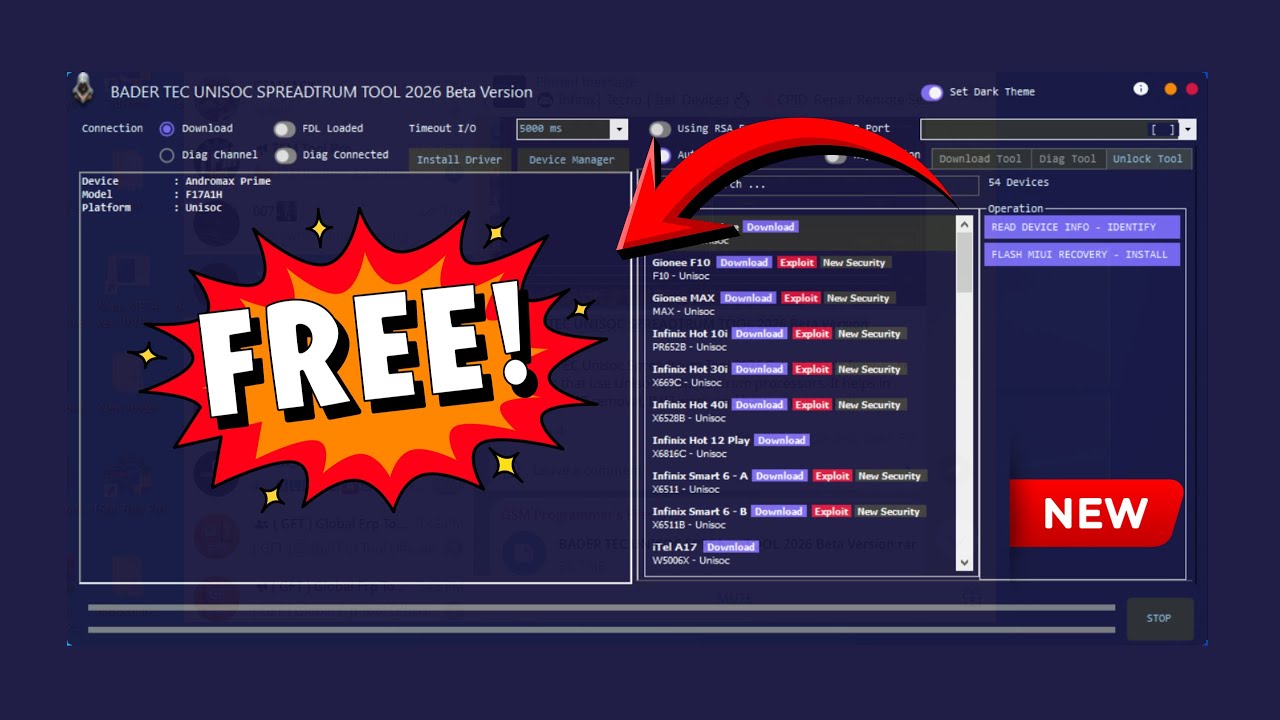Switch to the Diag Tool tab
Image resolution: width=1280 pixels, height=720 pixels.
[x=1067, y=159]
